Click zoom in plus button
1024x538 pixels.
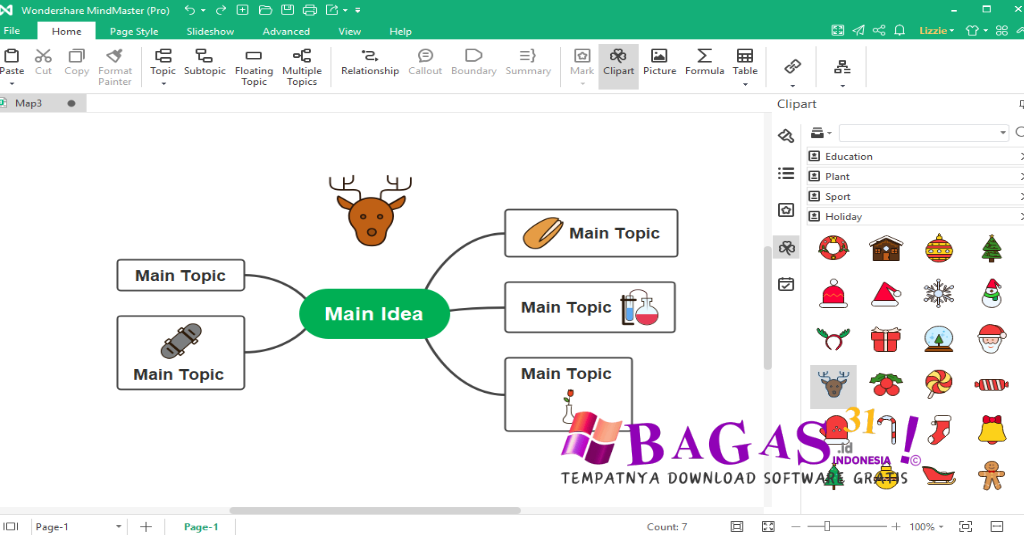tap(896, 526)
